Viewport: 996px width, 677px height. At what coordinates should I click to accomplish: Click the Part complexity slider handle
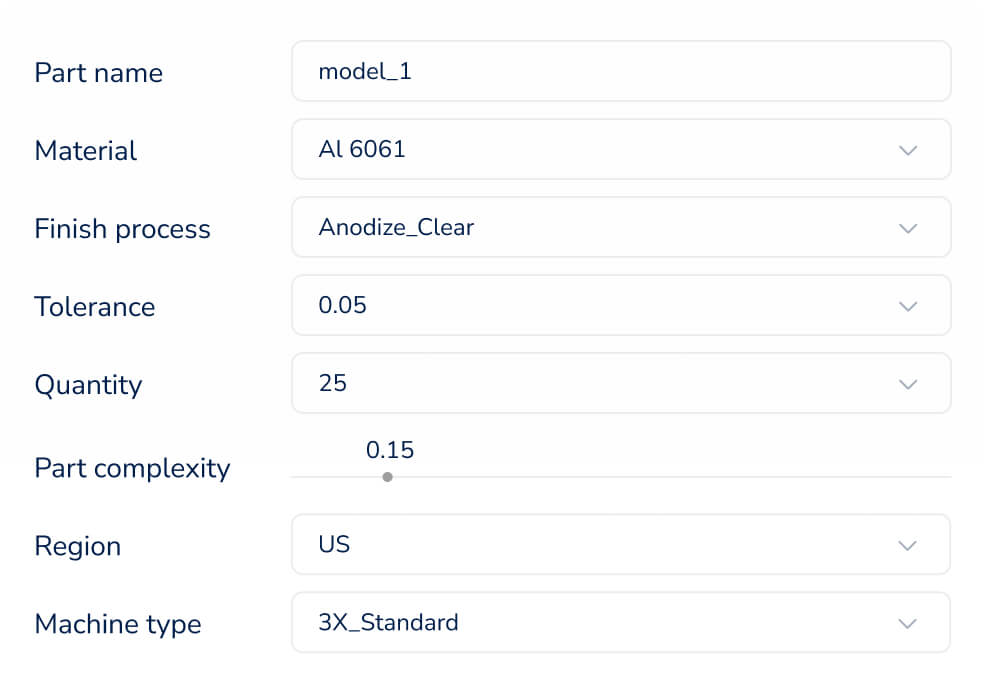[387, 477]
